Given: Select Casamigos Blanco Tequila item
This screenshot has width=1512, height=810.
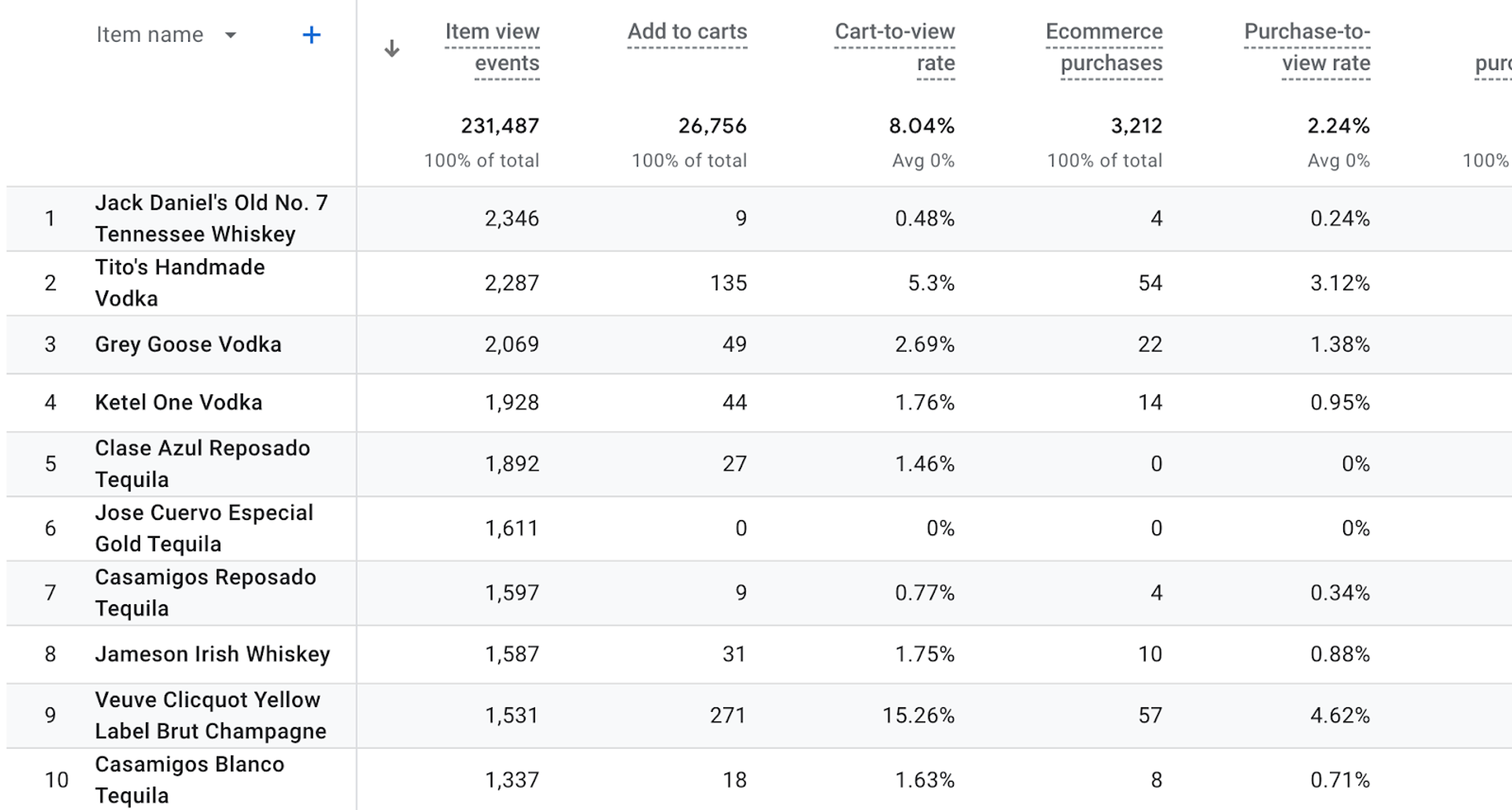Looking at the screenshot, I should point(189,779).
